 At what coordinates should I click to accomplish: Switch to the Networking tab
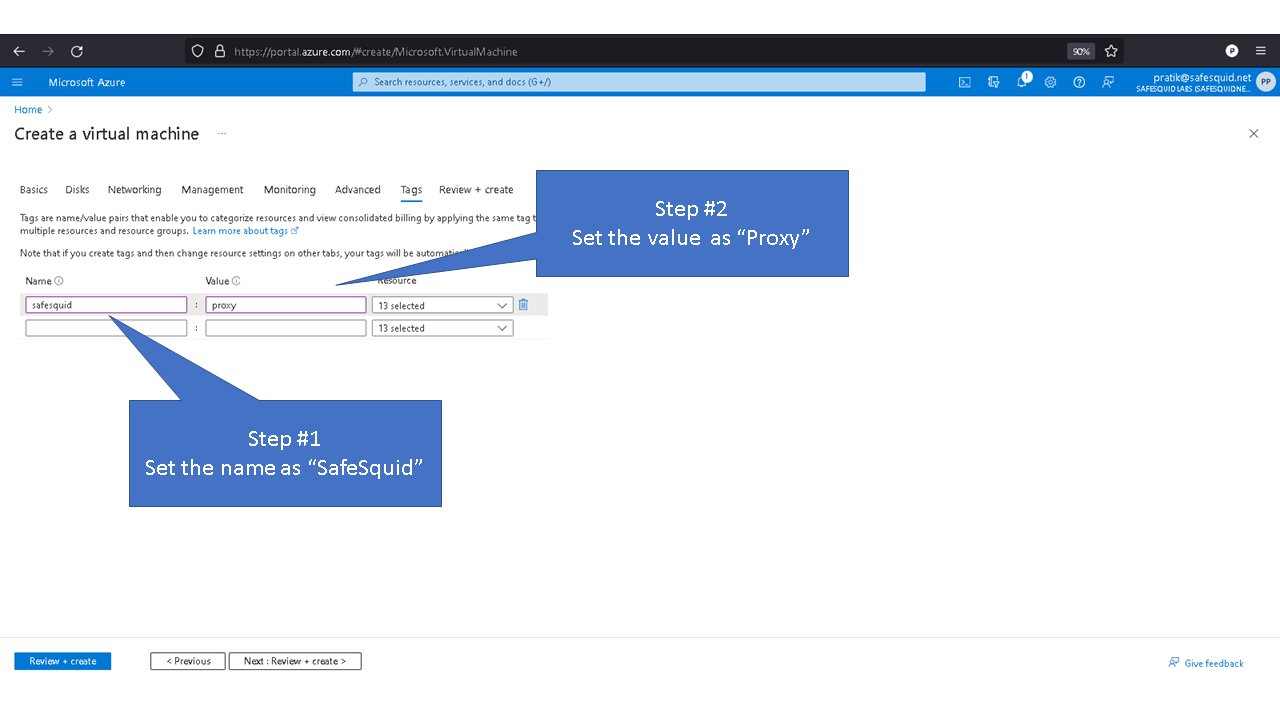click(134, 190)
